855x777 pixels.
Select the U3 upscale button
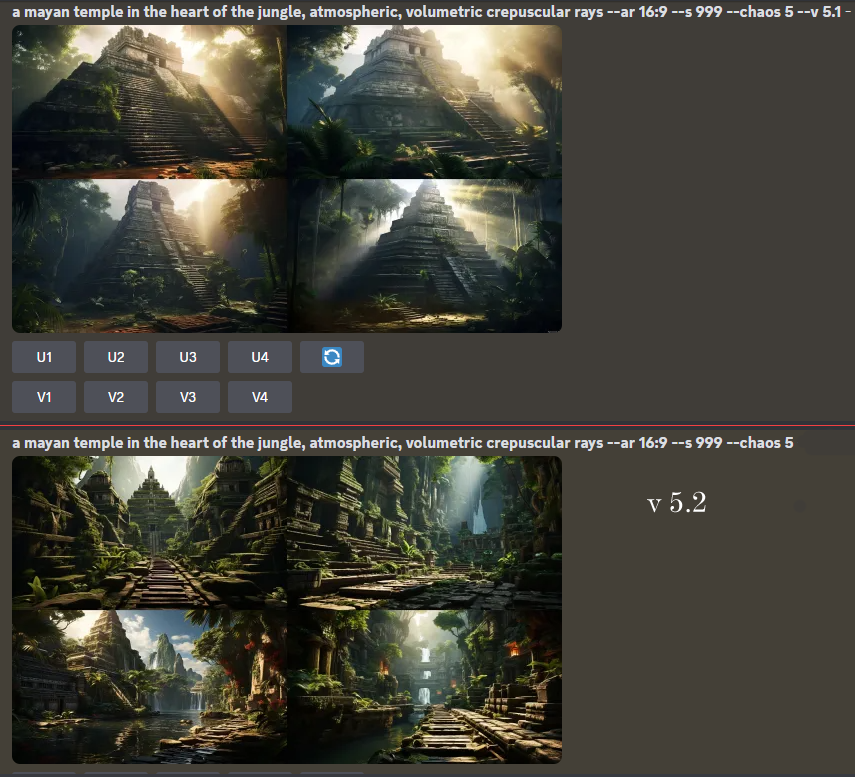188,357
